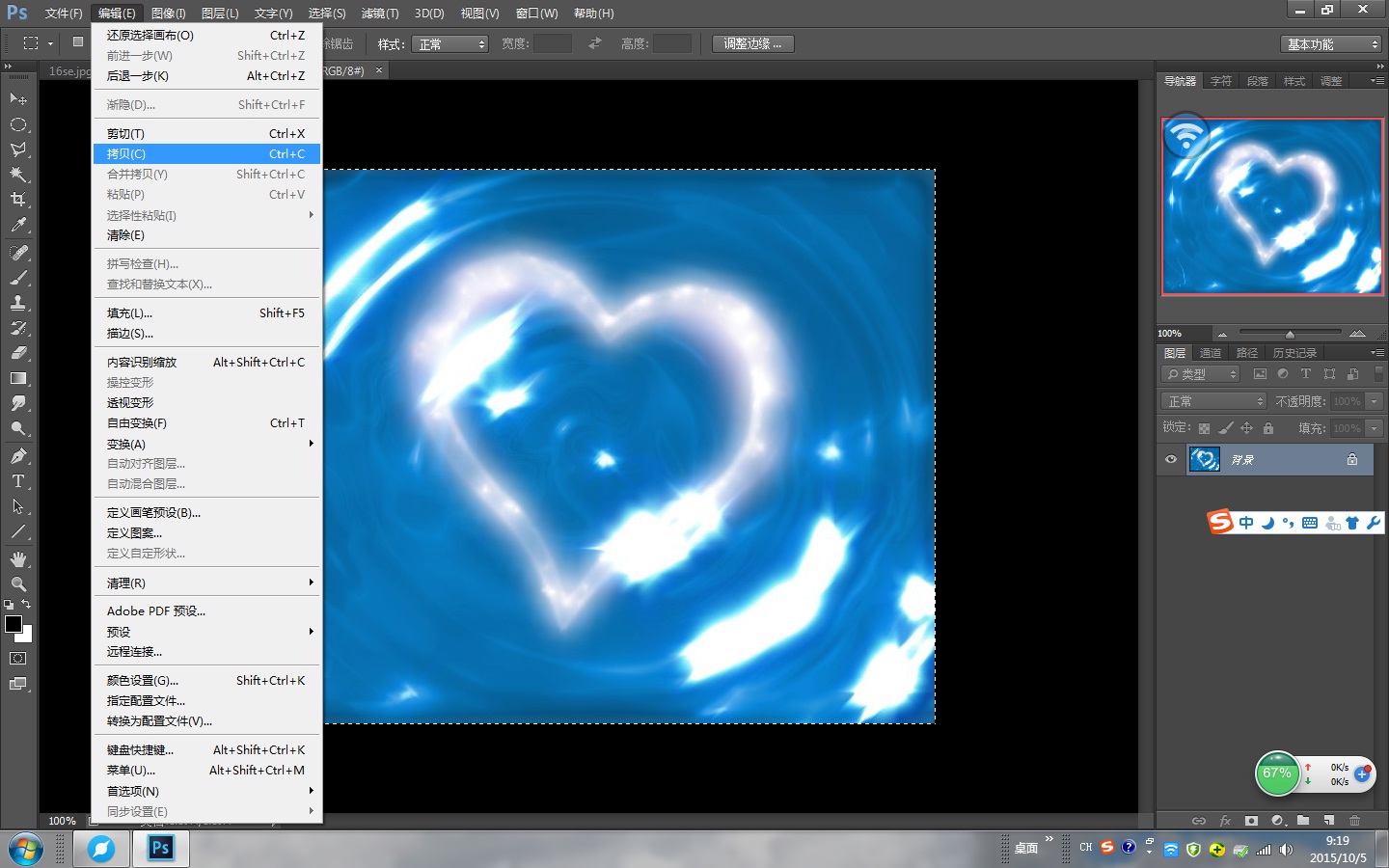Open the 类型 layer filter dropdown
Screen dimensions: 1389x868
[x=1201, y=374]
